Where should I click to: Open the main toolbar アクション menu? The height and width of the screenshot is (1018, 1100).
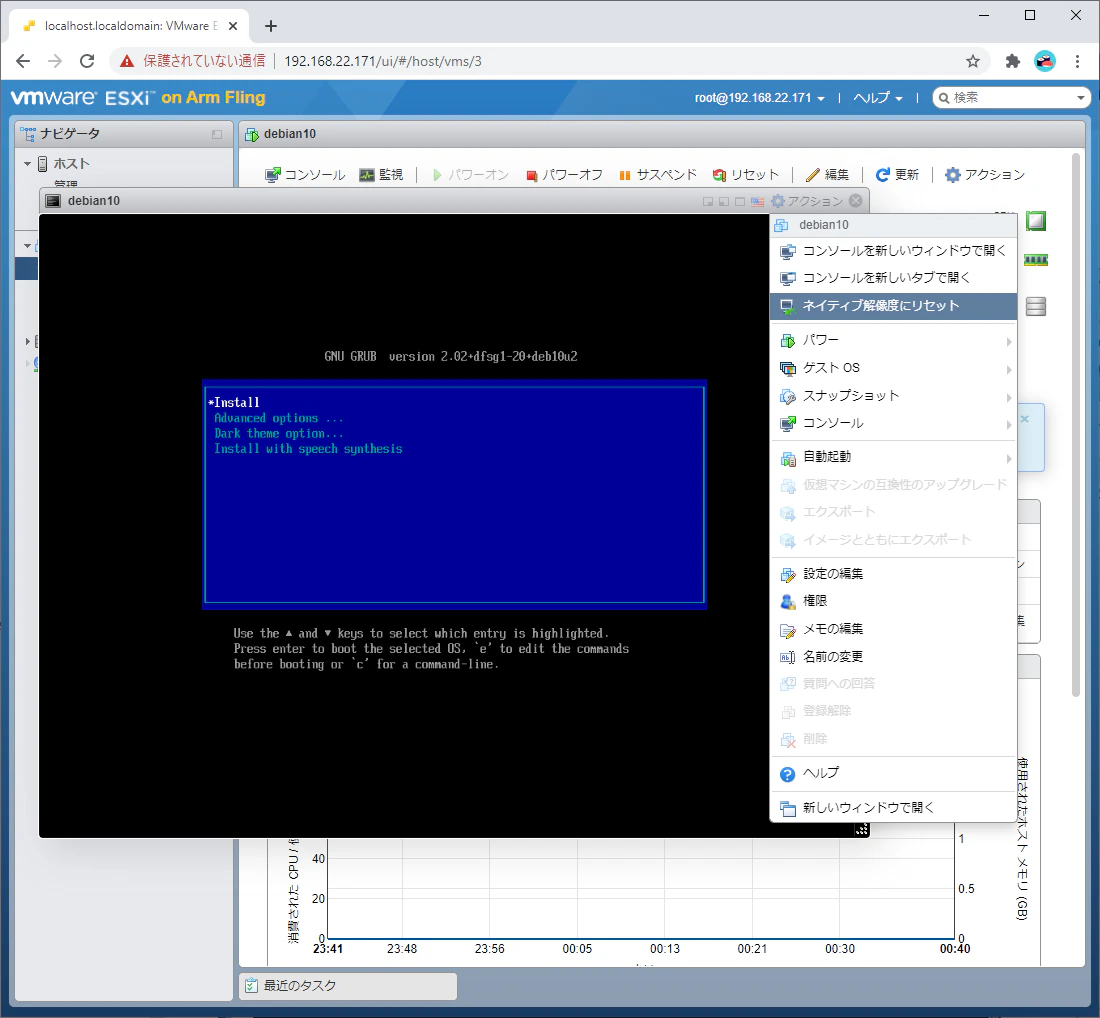[985, 175]
